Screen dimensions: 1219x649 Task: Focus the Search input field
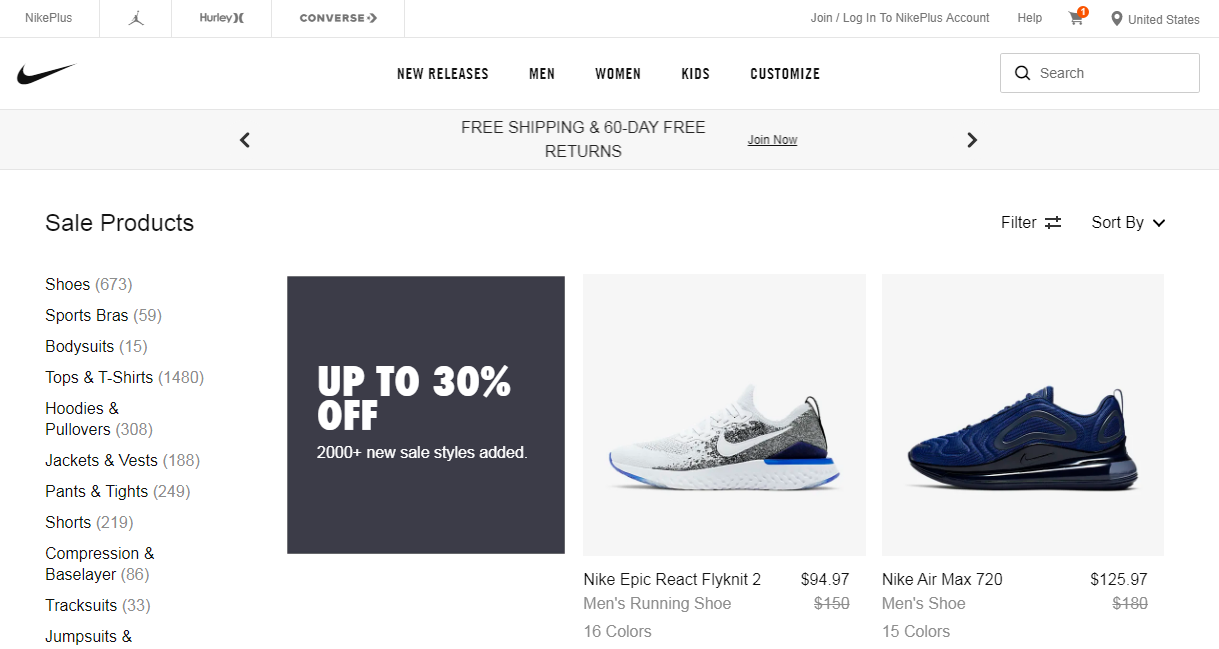1100,73
